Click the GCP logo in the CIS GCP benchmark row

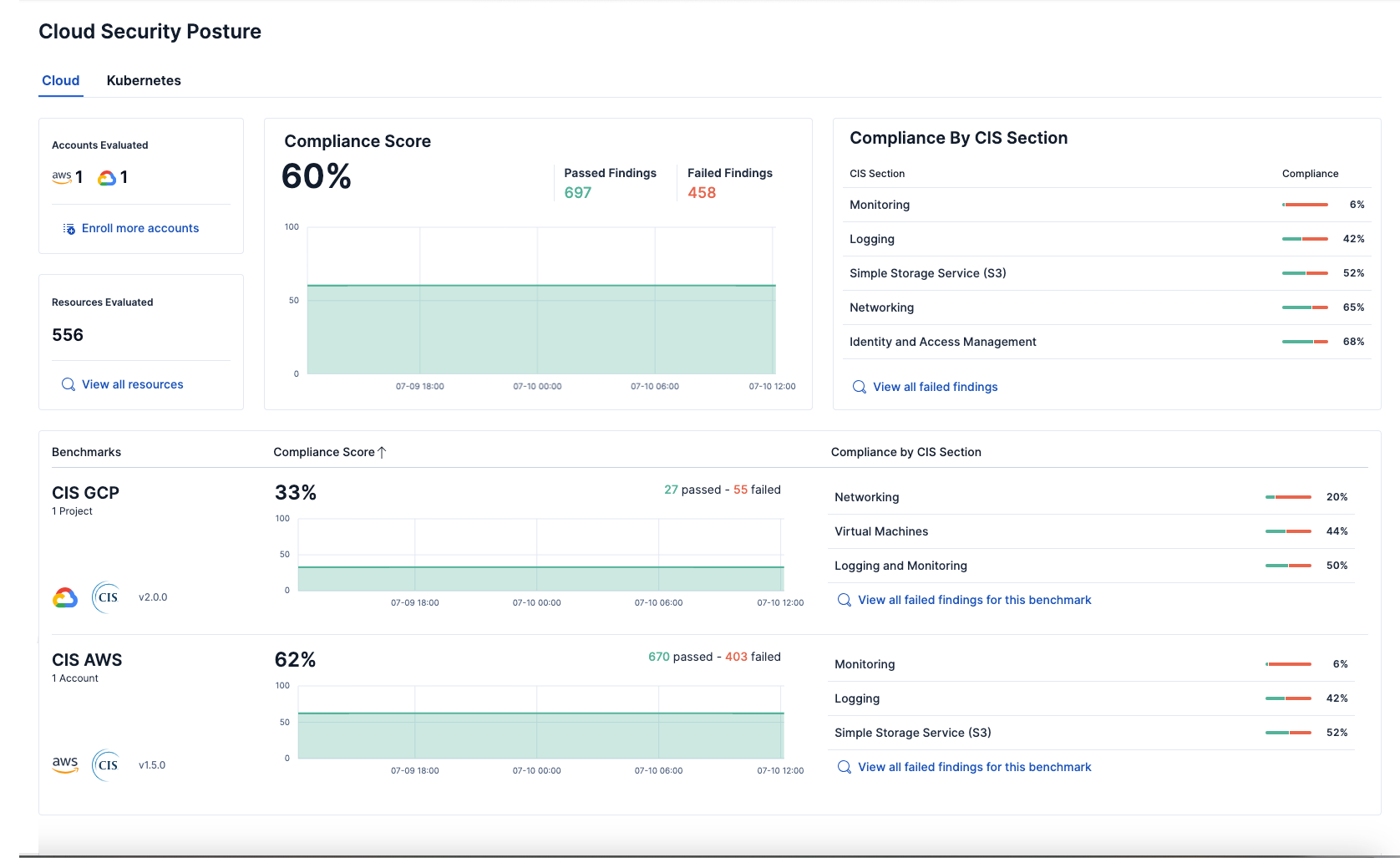coord(64,597)
